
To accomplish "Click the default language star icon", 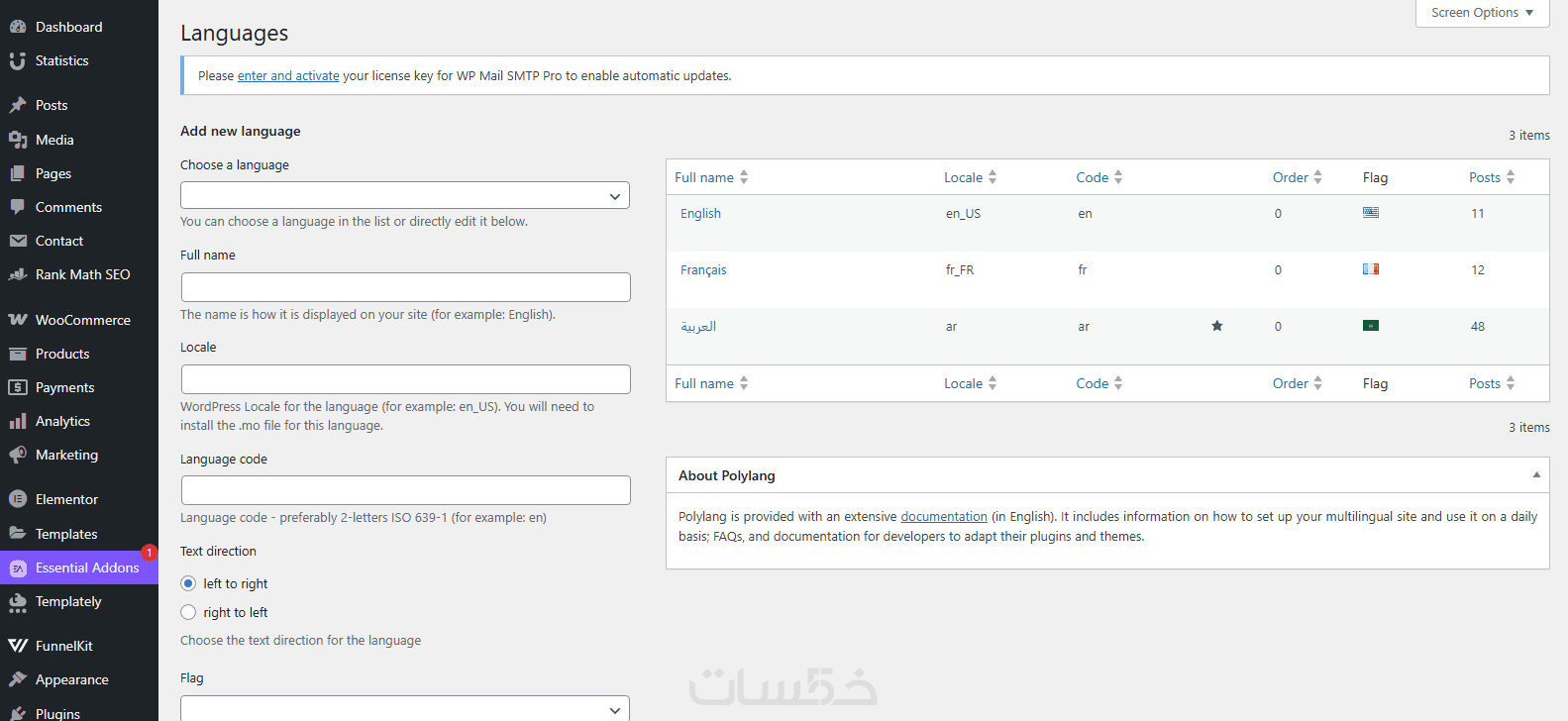I will tap(1217, 326).
